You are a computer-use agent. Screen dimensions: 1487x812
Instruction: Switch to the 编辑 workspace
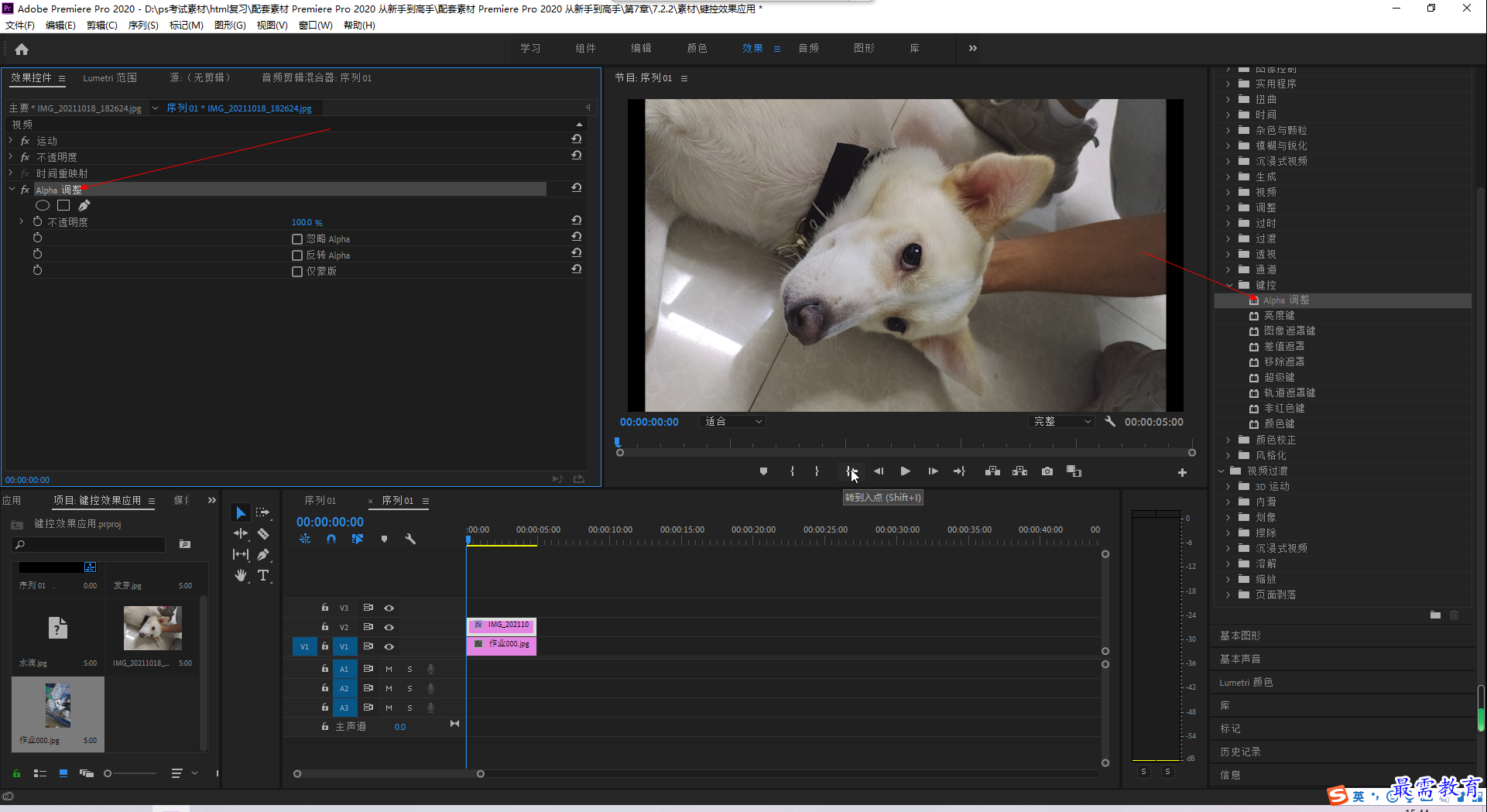[641, 48]
